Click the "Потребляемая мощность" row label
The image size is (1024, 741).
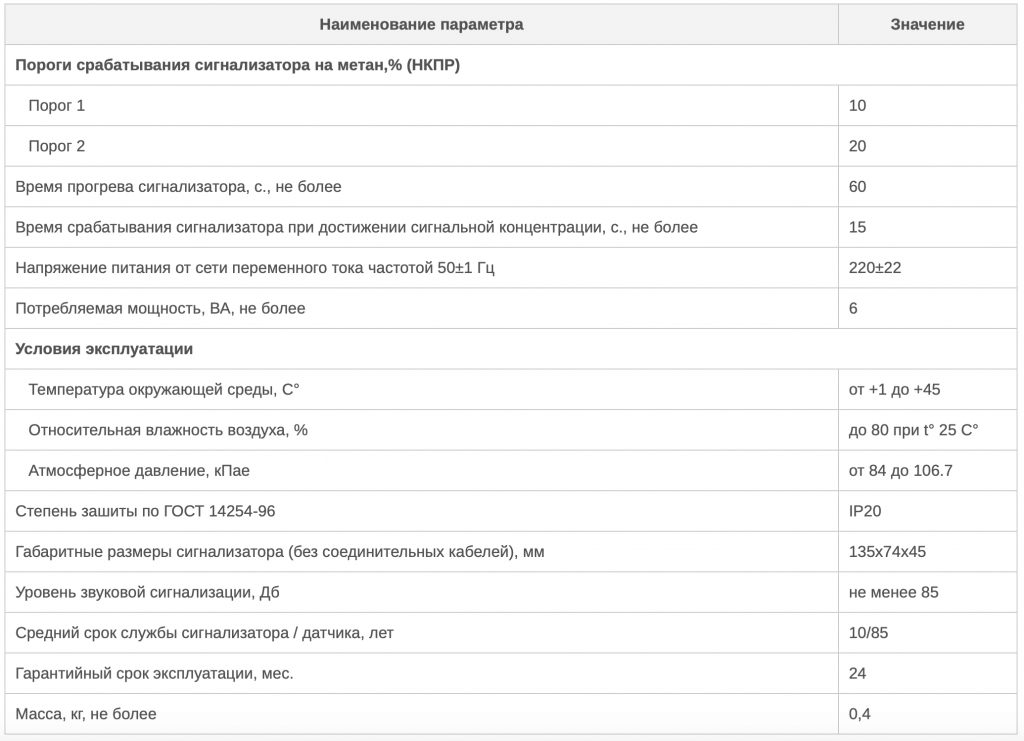(161, 308)
